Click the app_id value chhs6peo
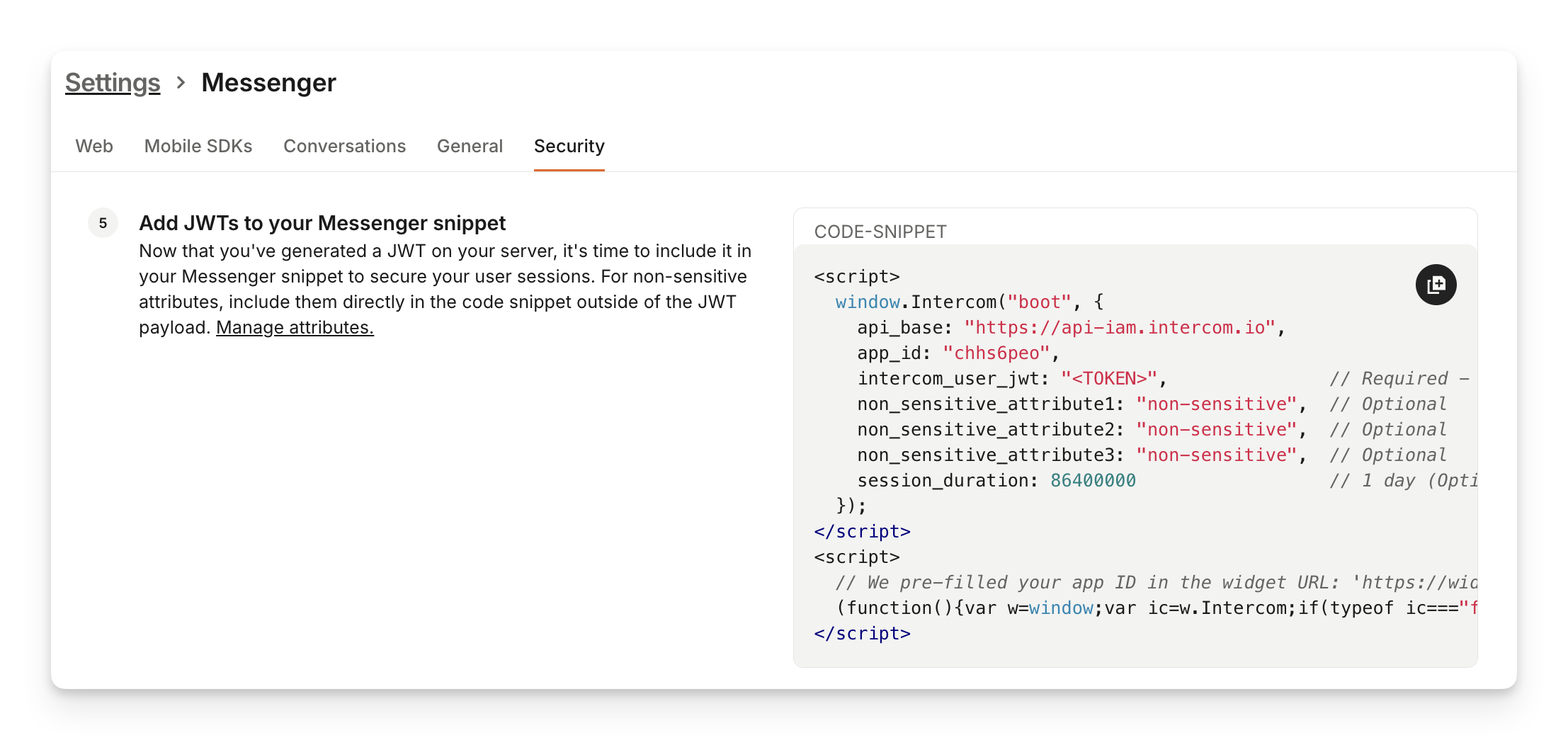This screenshot has width=1568, height=740. click(997, 353)
